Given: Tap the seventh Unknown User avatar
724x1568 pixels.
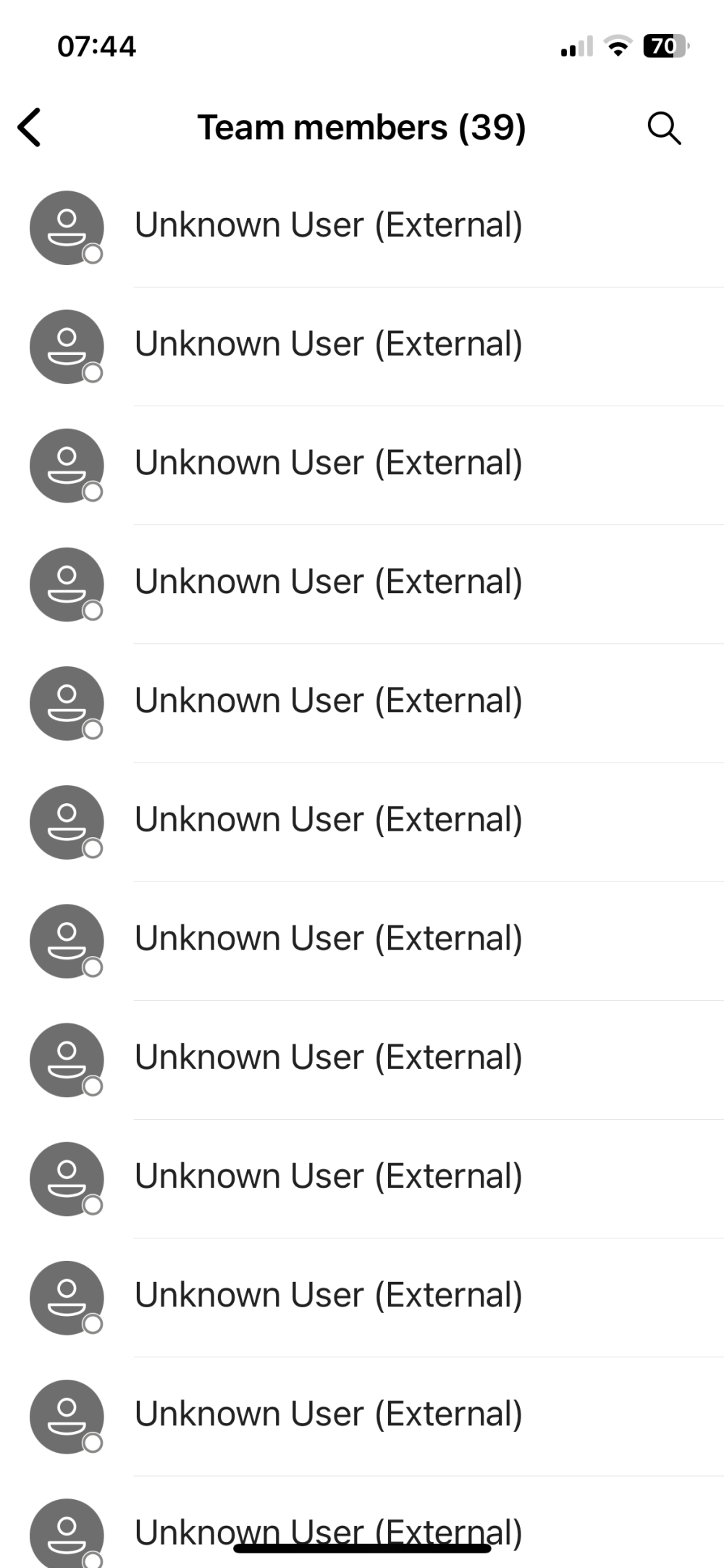Looking at the screenshot, I should (x=67, y=940).
